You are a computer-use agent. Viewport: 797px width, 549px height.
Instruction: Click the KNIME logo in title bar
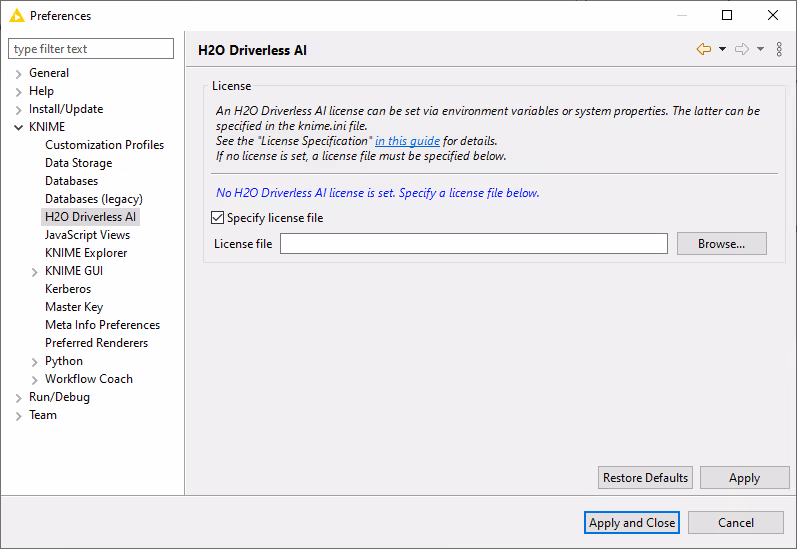(x=16, y=16)
